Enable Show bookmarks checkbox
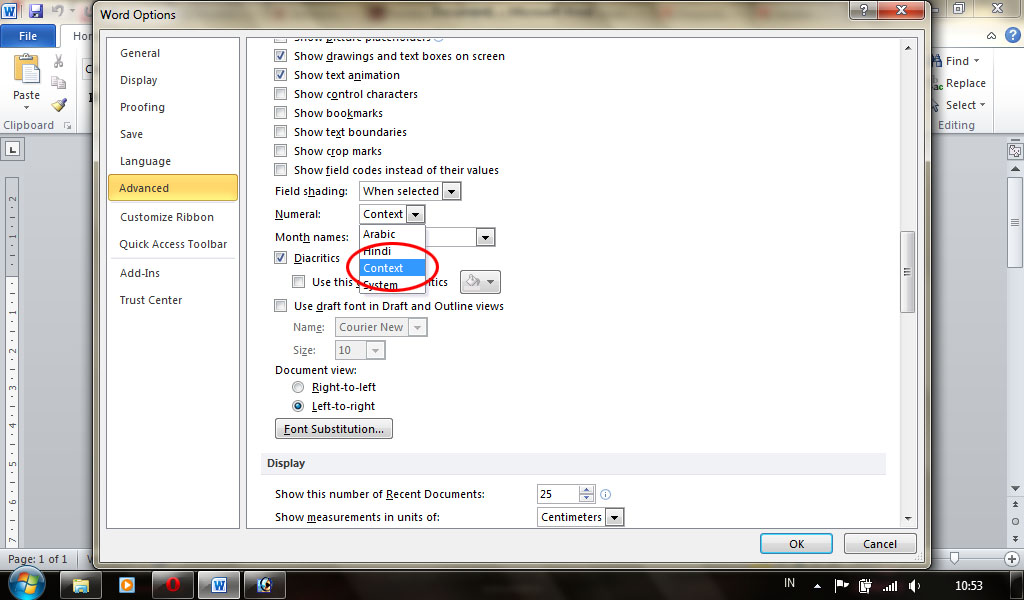1024x600 pixels. [281, 113]
